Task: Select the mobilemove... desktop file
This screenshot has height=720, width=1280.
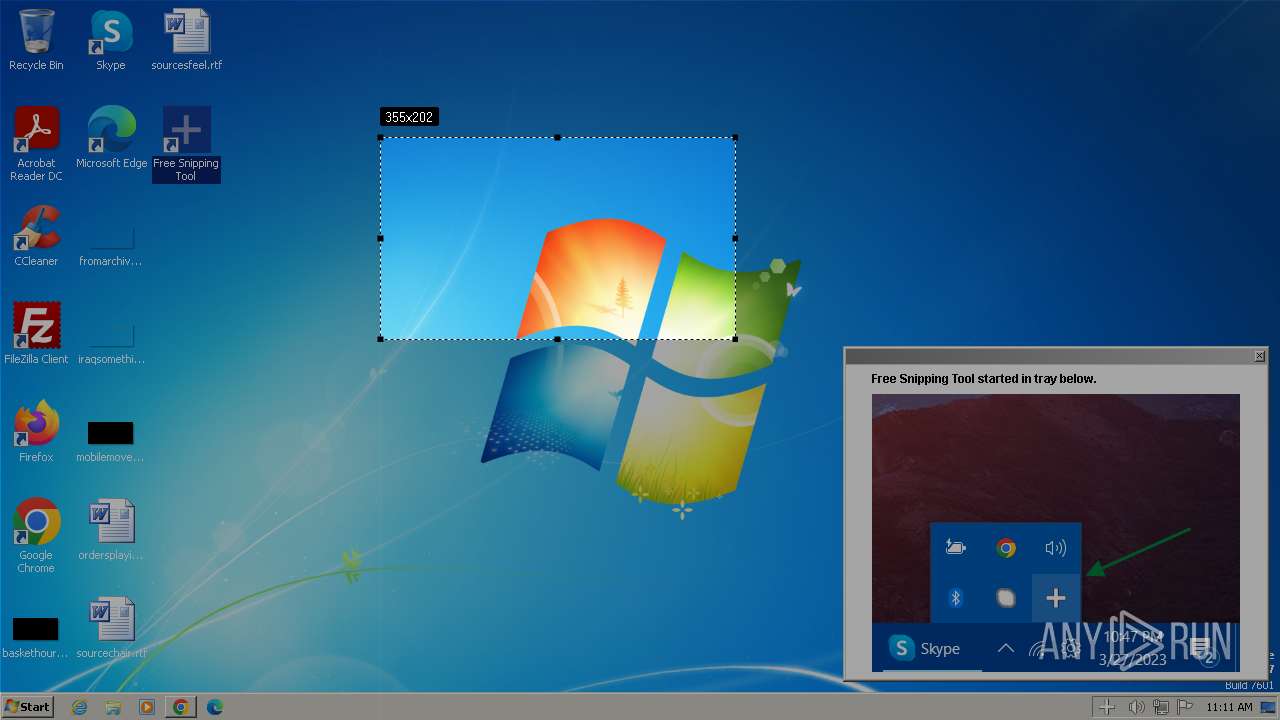Action: tap(111, 442)
